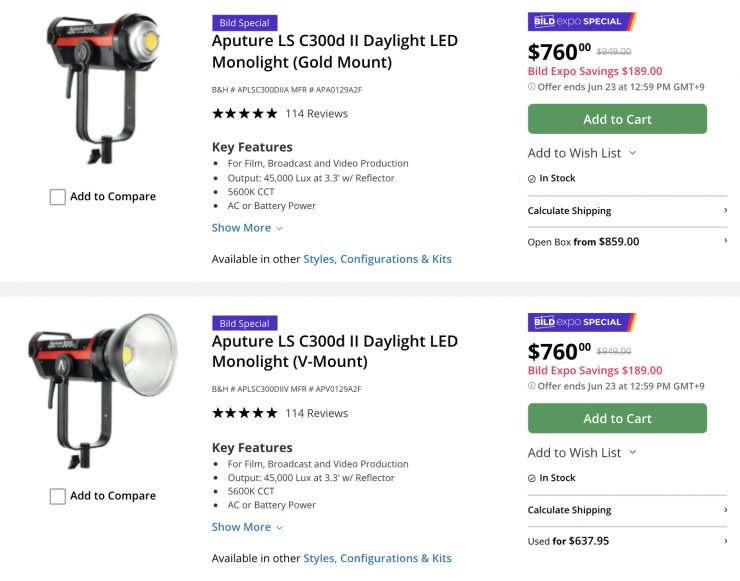Viewport: 740px width, 581px height.
Task: Check Add to Compare for Gold Mount light
Action: click(x=58, y=197)
